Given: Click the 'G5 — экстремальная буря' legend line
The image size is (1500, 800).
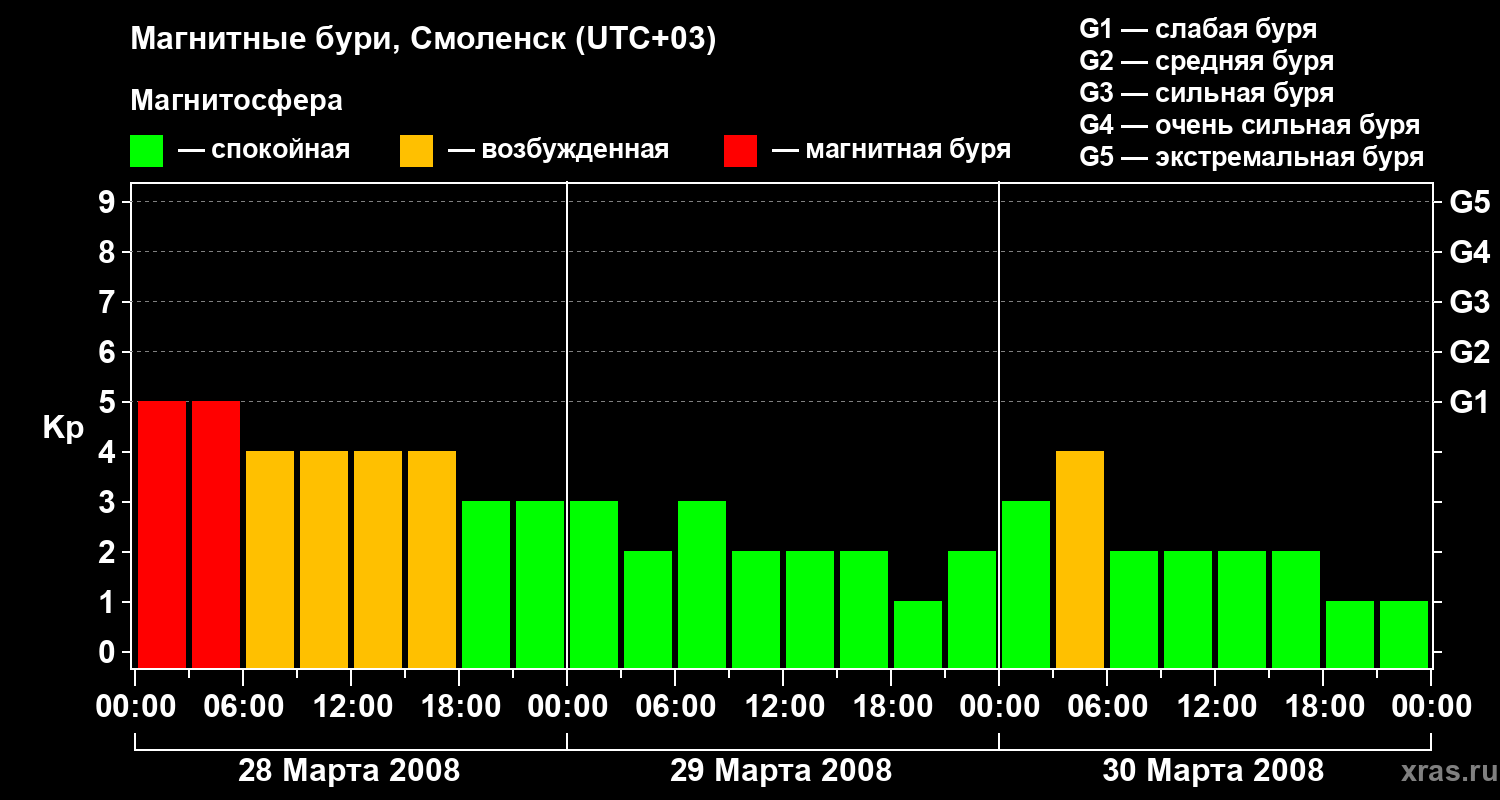Looking at the screenshot, I should pyautogui.click(x=1252, y=157).
